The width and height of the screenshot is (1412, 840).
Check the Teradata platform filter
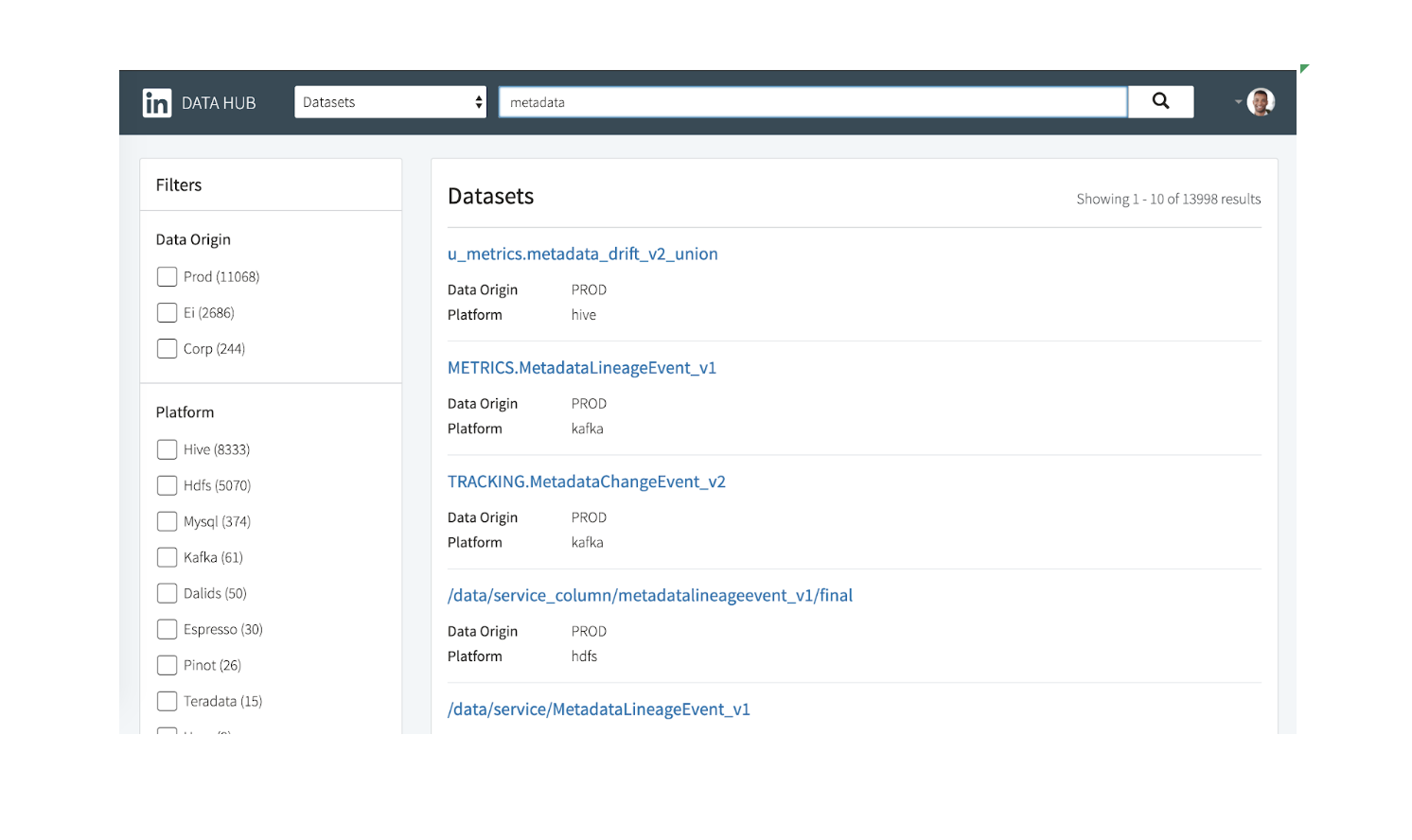[167, 700]
